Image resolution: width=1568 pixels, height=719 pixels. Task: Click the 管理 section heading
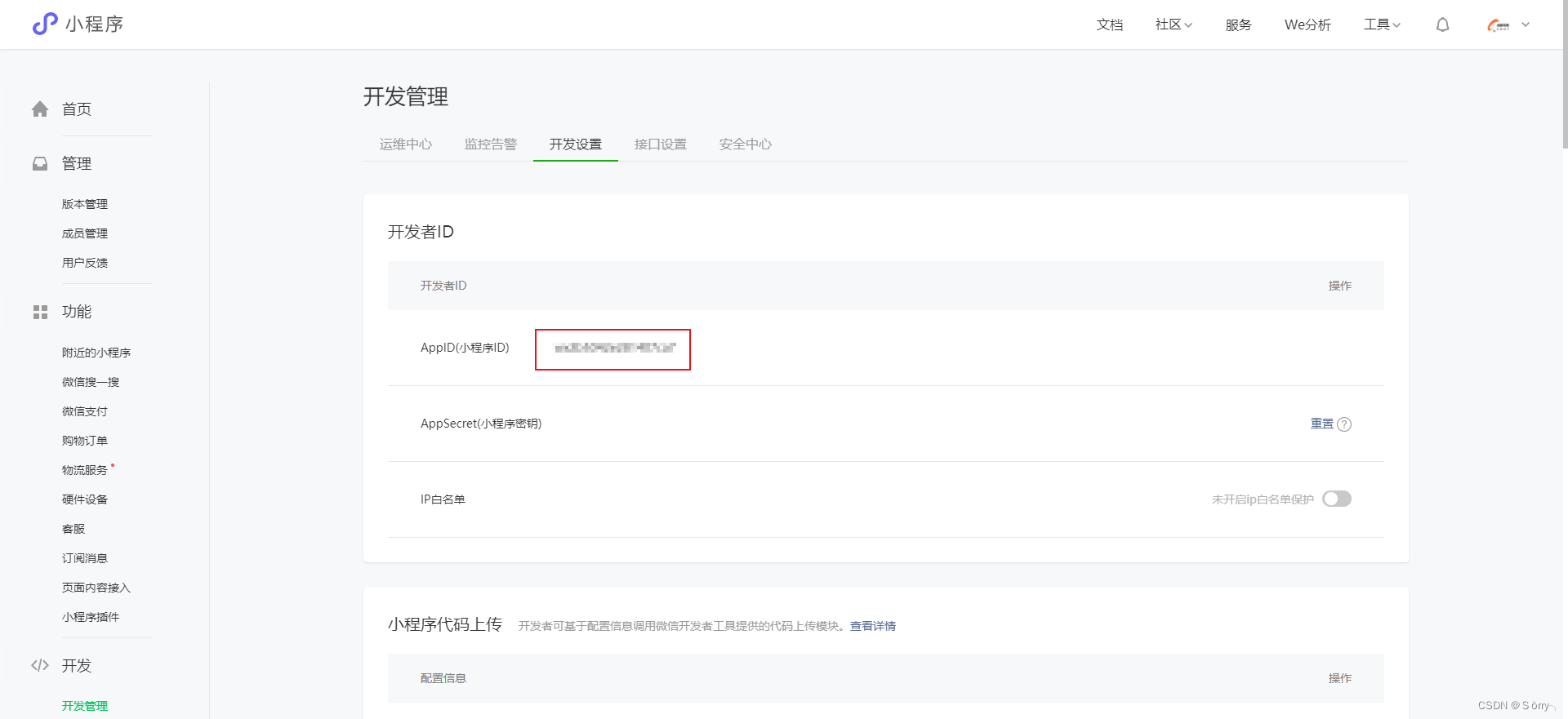(77, 164)
